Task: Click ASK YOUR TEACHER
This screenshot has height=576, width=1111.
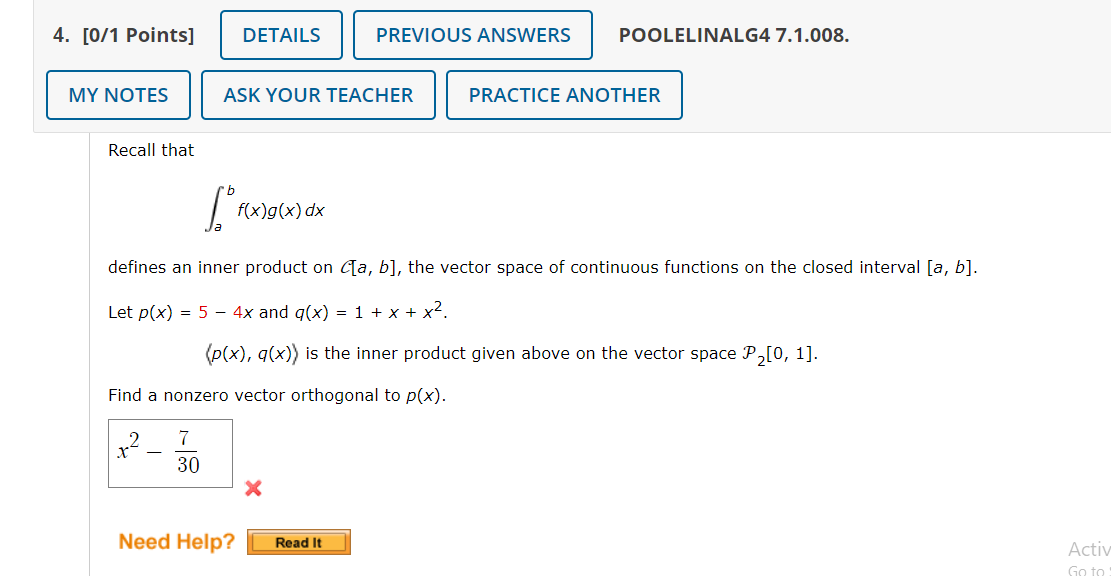Action: [317, 94]
